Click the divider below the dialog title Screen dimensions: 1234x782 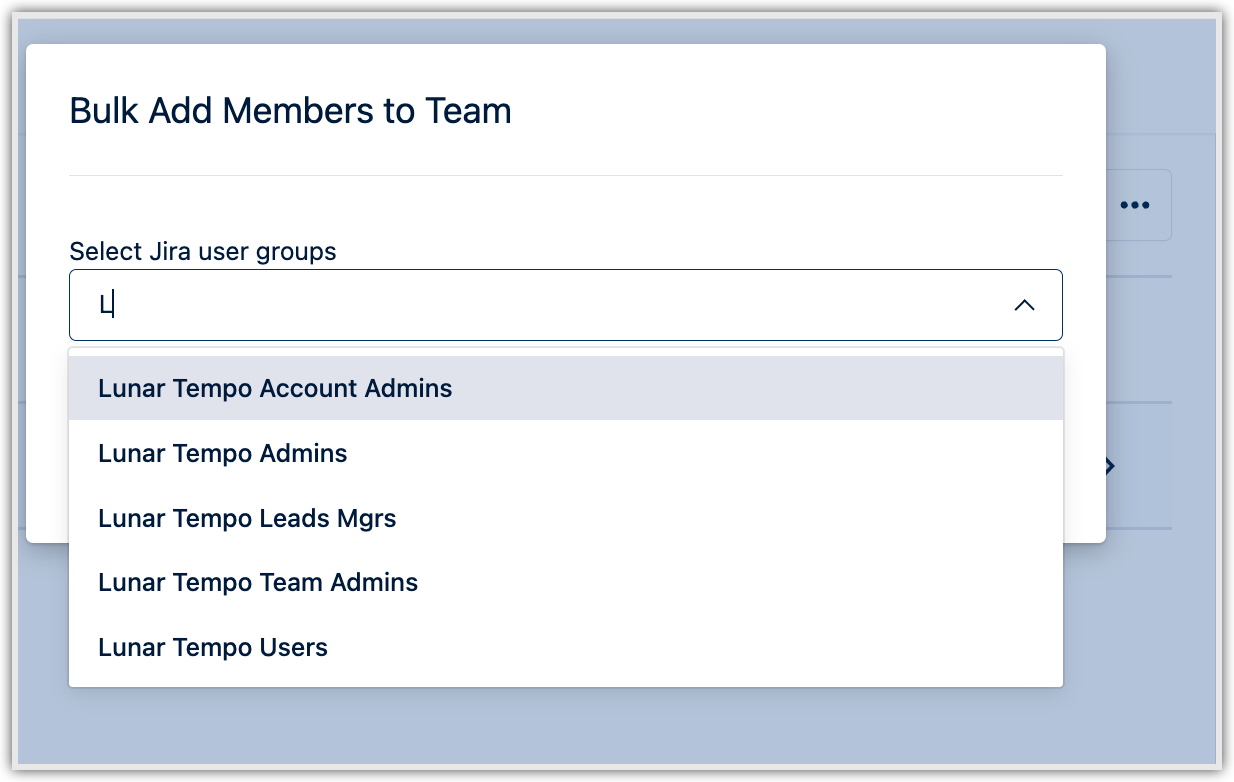click(566, 172)
